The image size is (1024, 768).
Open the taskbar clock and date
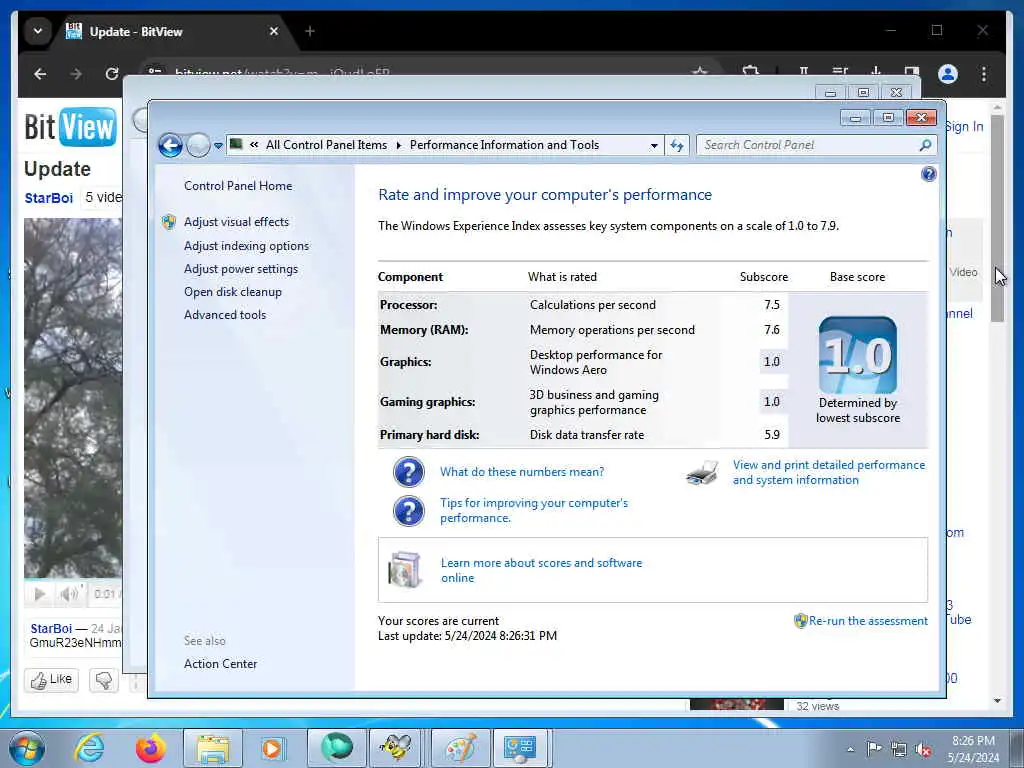coord(973,749)
